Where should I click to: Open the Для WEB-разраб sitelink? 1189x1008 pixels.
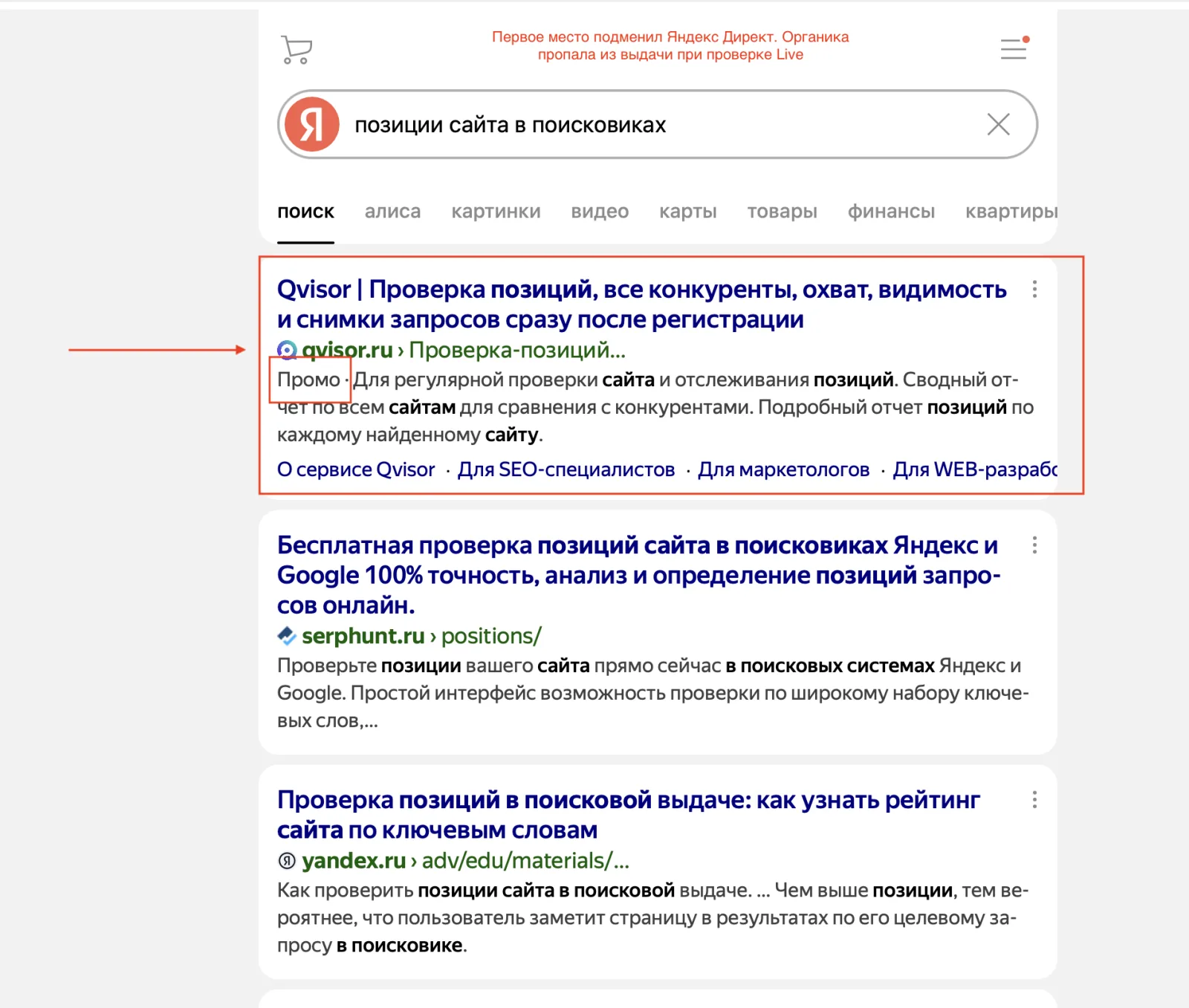[974, 469]
